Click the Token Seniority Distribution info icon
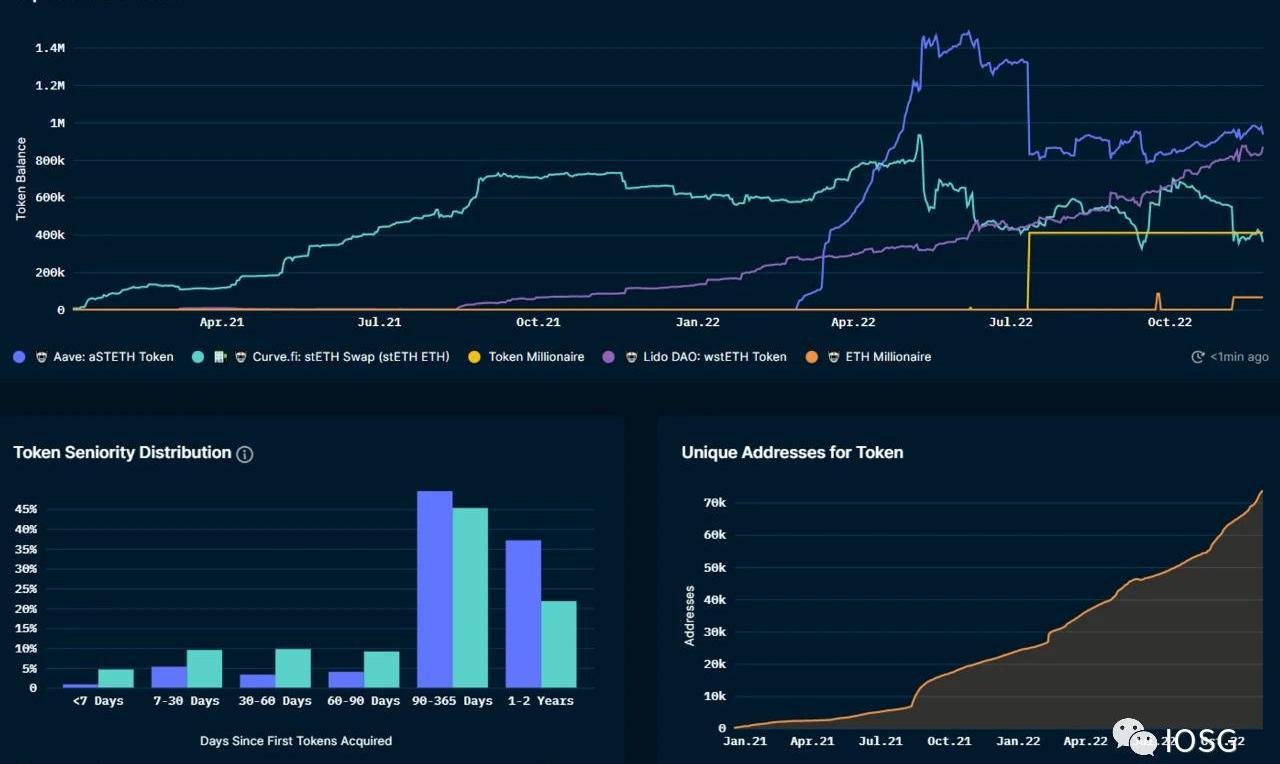This screenshot has height=764, width=1280. pos(245,454)
